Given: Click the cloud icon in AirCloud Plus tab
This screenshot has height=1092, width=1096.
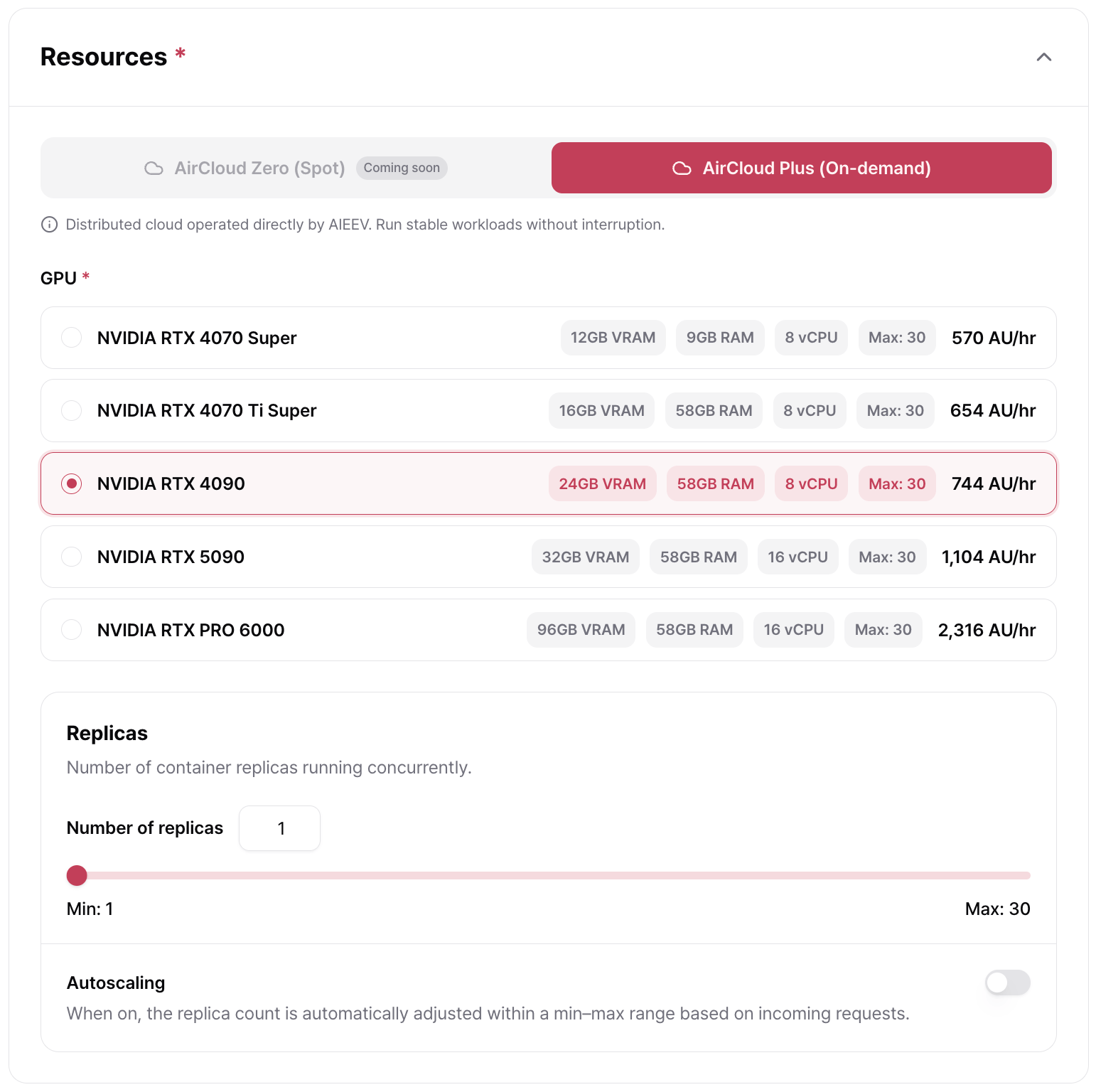Looking at the screenshot, I should tap(682, 168).
